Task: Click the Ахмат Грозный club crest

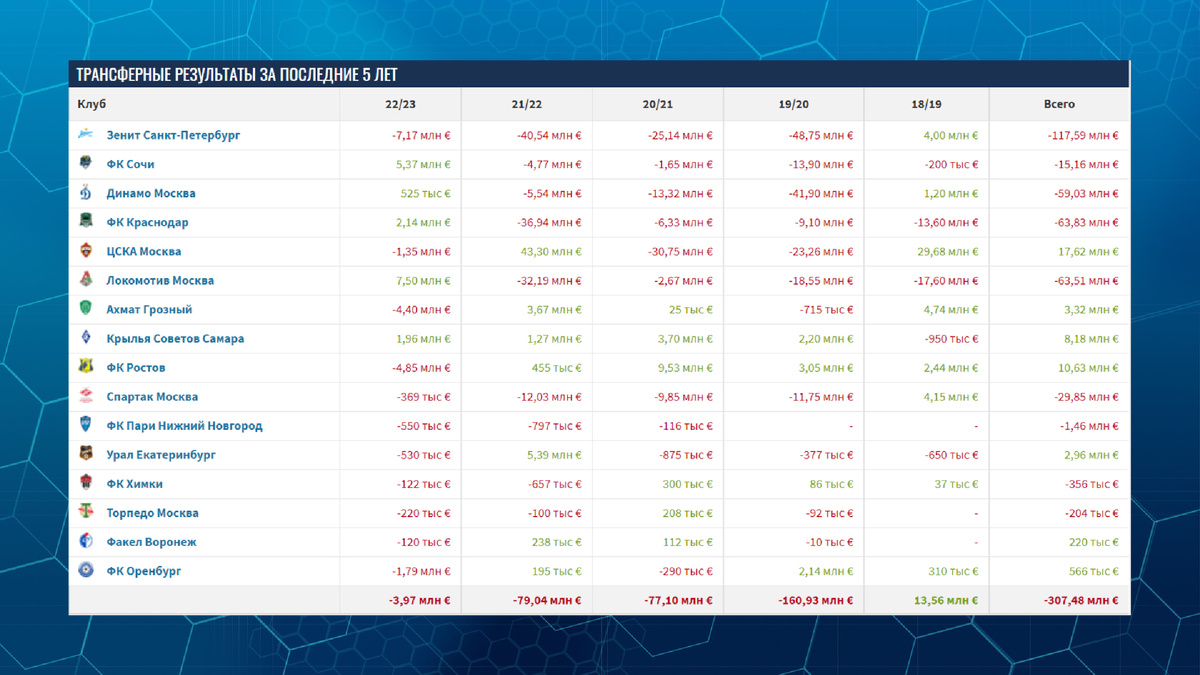Action: (x=86, y=309)
